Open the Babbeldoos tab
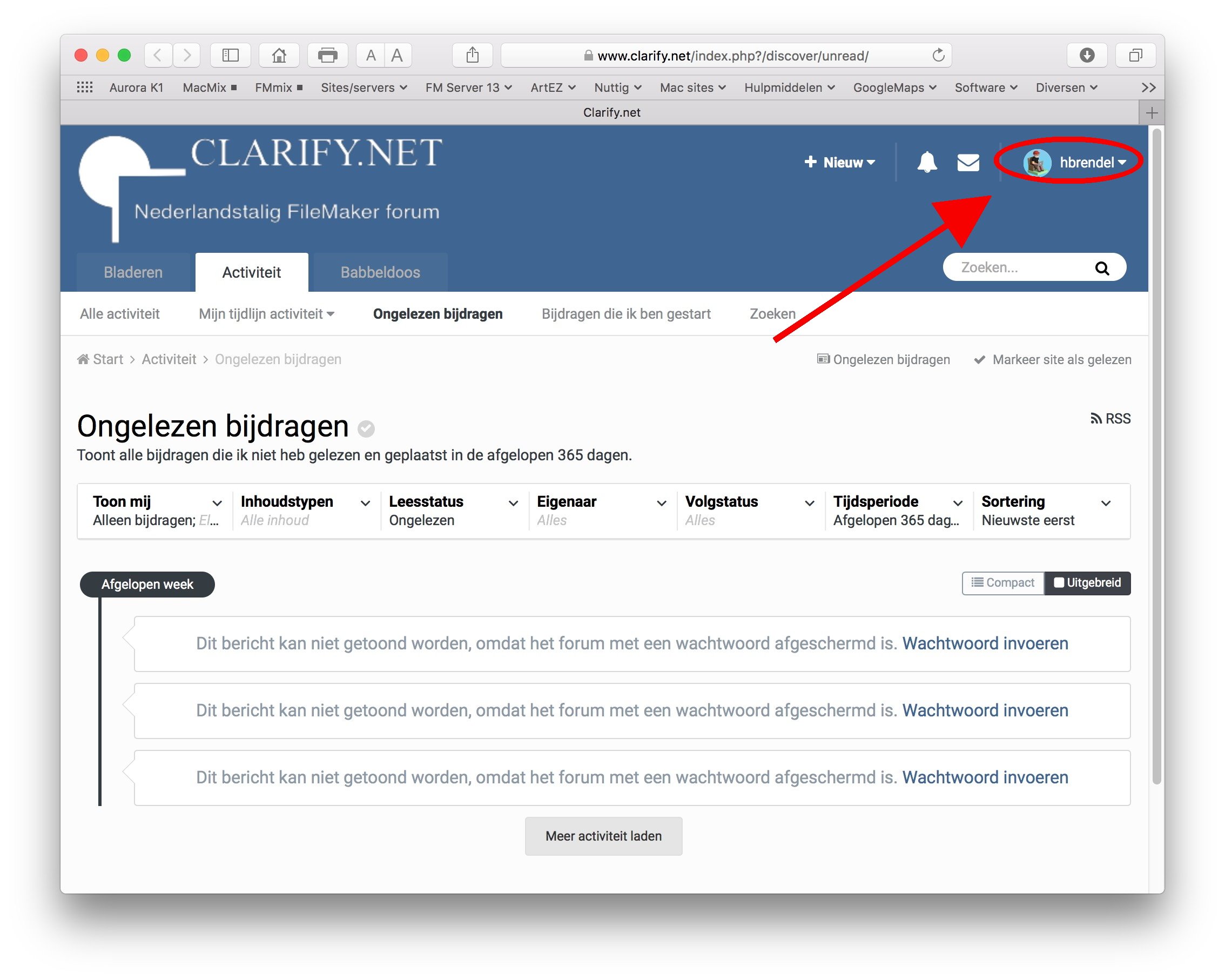Viewport: 1225px width, 980px height. tap(380, 272)
